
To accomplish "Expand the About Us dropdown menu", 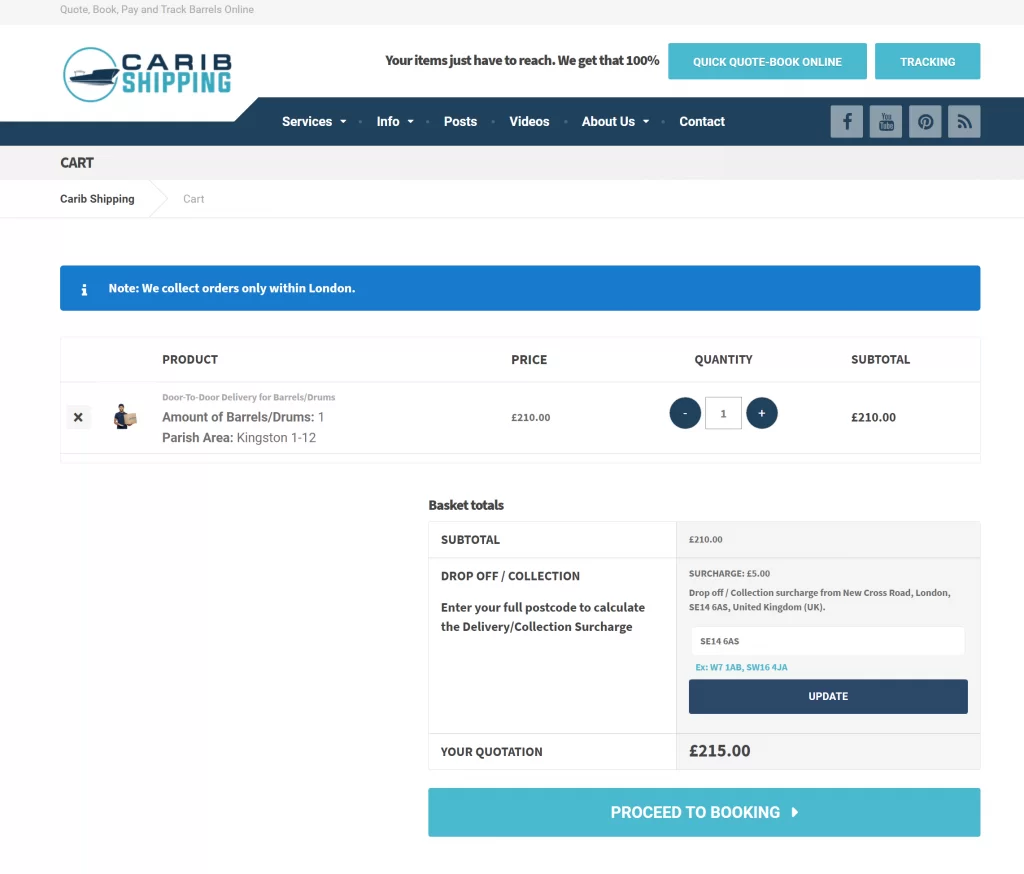I will [x=615, y=122].
